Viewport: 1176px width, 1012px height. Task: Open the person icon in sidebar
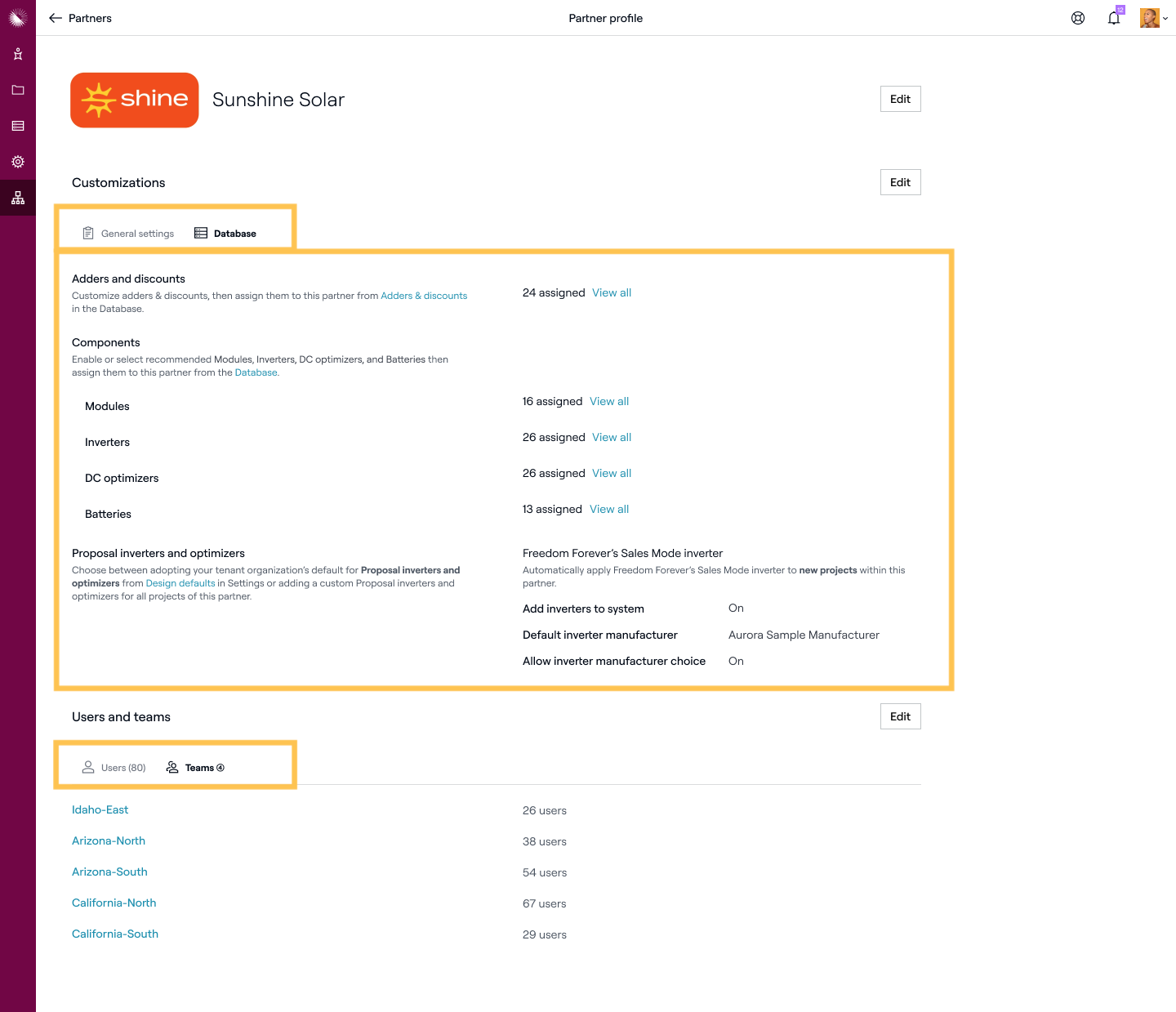point(18,54)
